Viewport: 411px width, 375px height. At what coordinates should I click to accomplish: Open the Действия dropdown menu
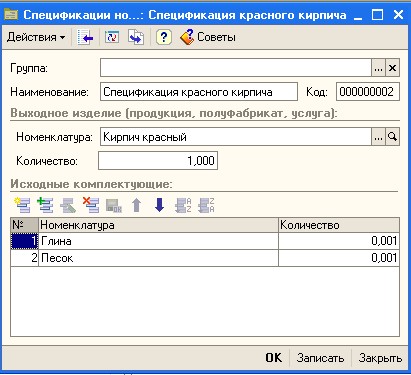click(36, 37)
